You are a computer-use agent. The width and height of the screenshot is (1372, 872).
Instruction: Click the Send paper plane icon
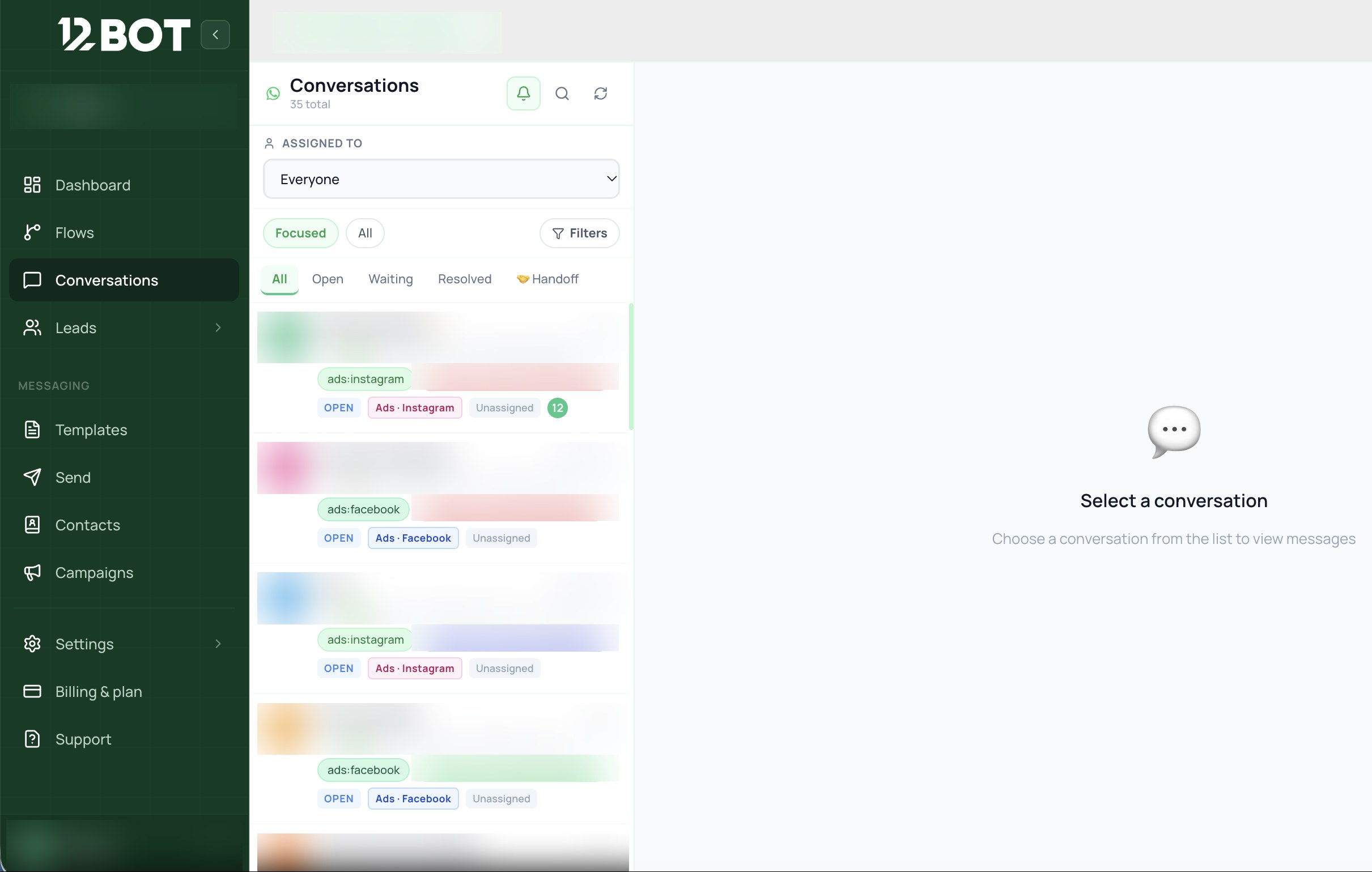pos(32,477)
